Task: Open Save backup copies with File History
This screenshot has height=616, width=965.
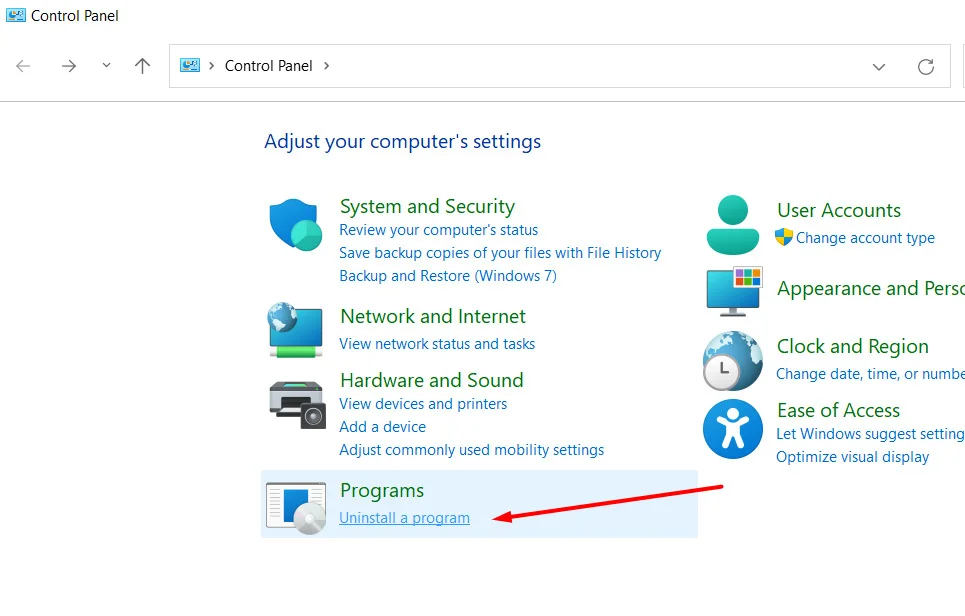Action: tap(500, 253)
